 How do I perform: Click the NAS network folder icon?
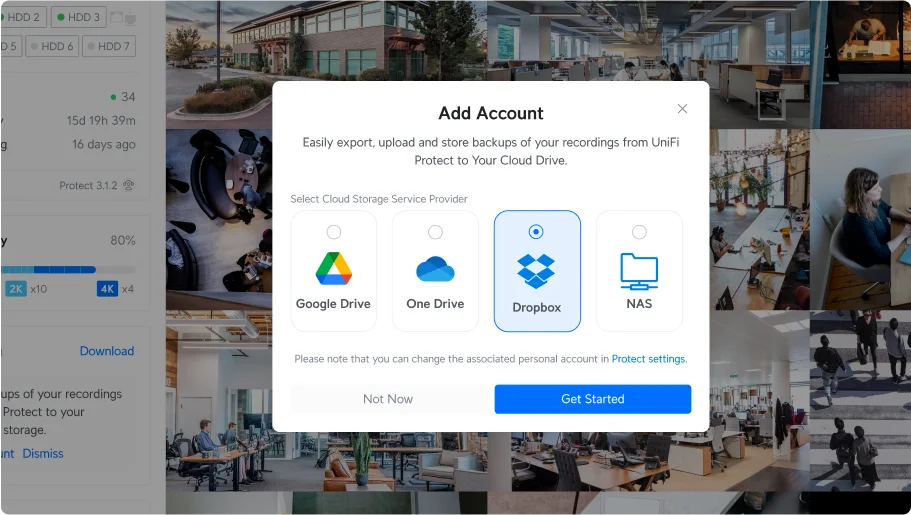[x=639, y=271]
